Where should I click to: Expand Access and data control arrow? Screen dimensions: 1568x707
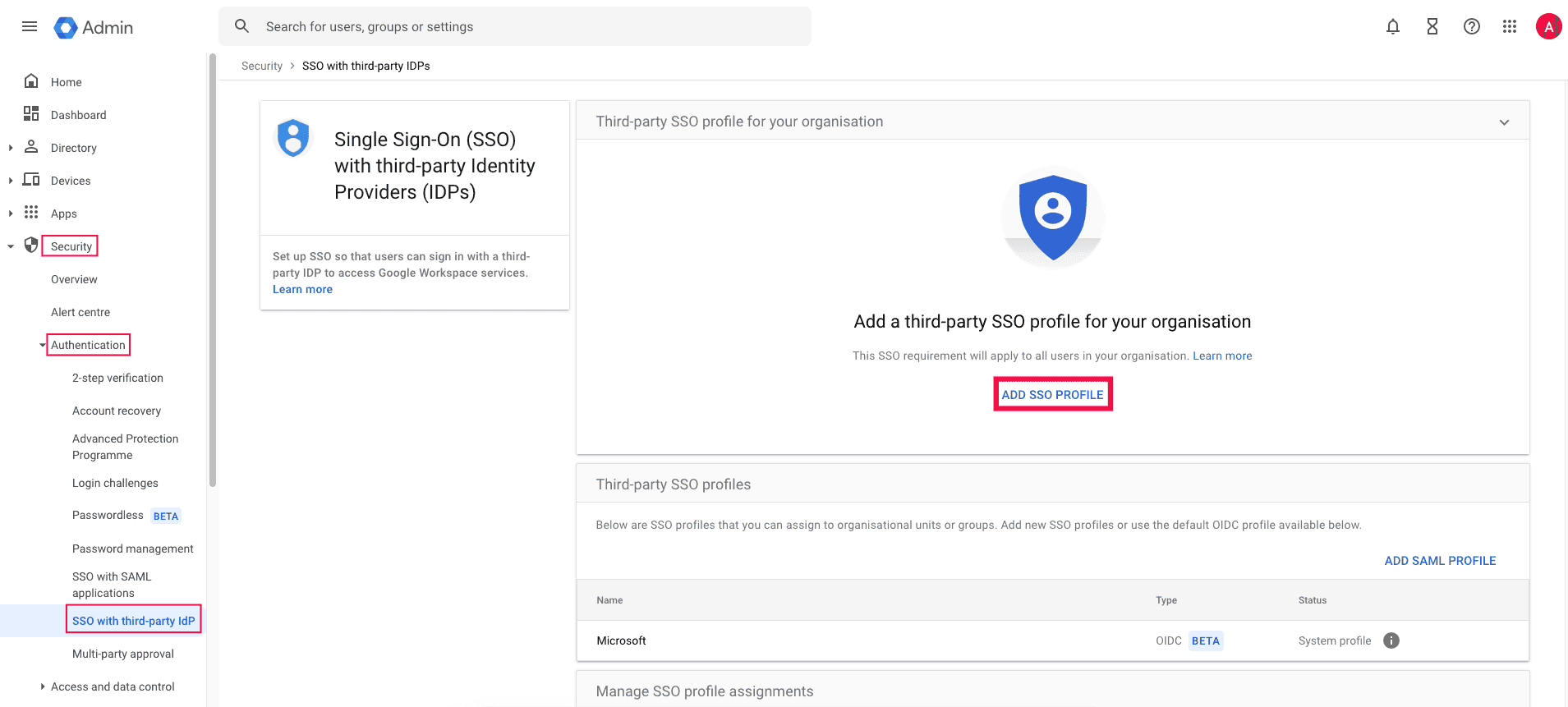(x=43, y=686)
